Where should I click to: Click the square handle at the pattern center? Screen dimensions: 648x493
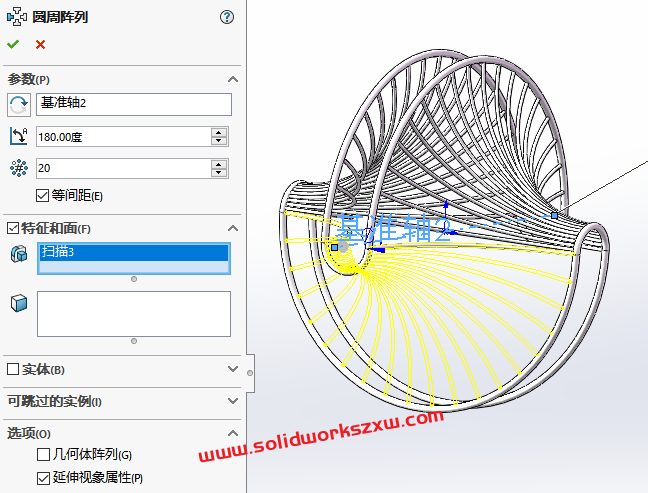coord(334,248)
